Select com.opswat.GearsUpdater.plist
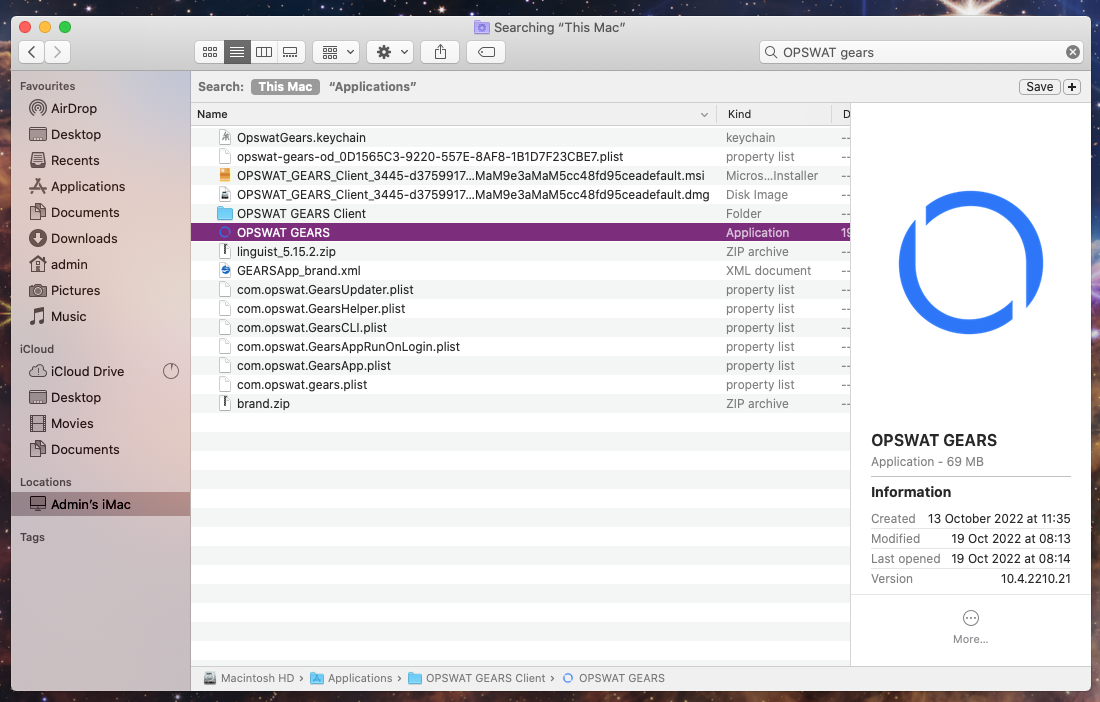 (x=521, y=289)
